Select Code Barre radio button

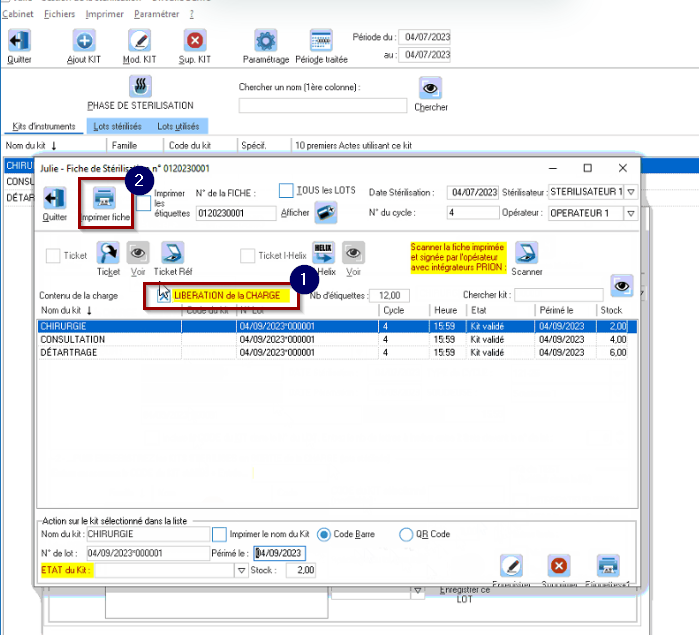[x=324, y=534]
